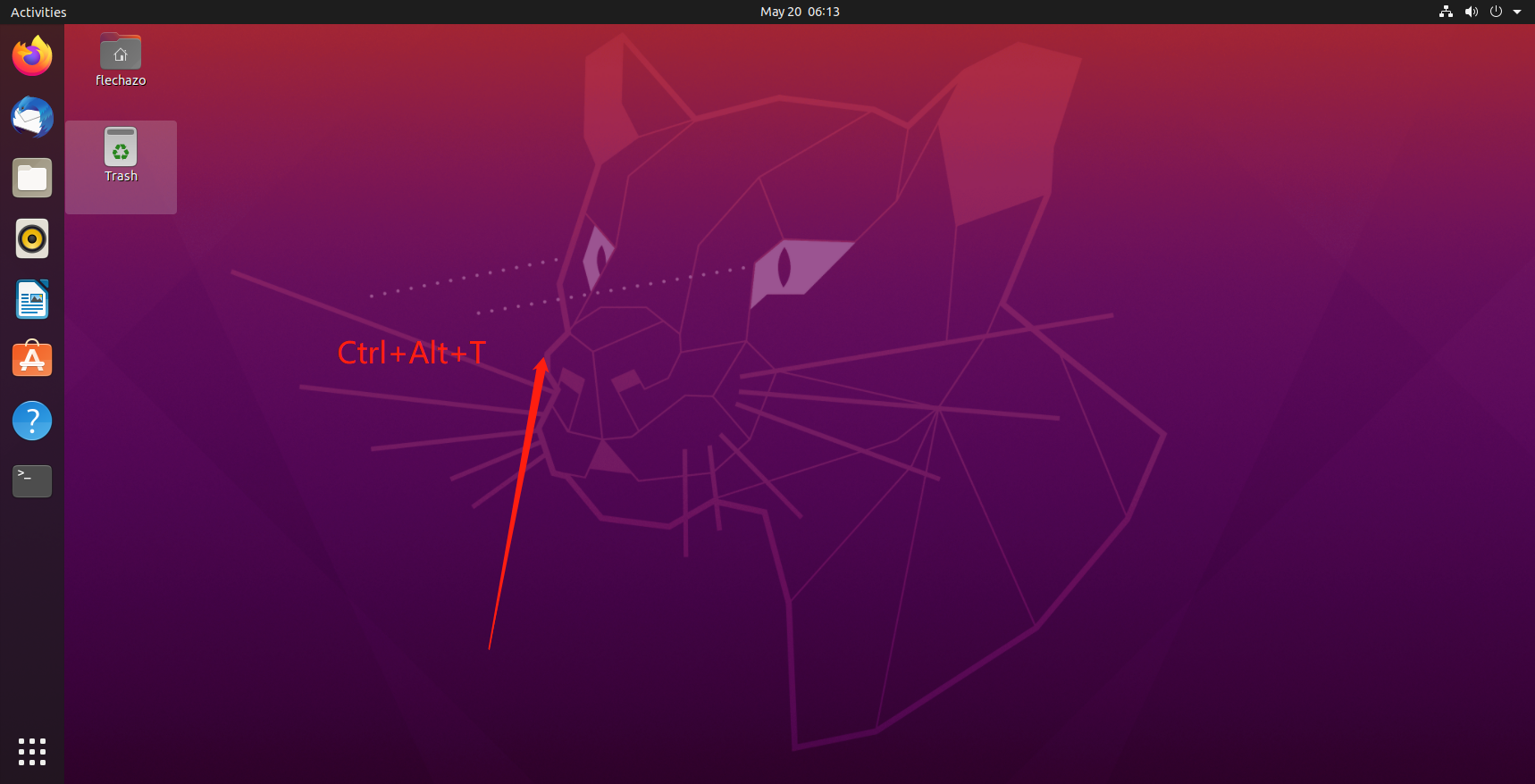1535x784 pixels.
Task: Open LibreOffice Writer from the dock
Action: pos(32,299)
